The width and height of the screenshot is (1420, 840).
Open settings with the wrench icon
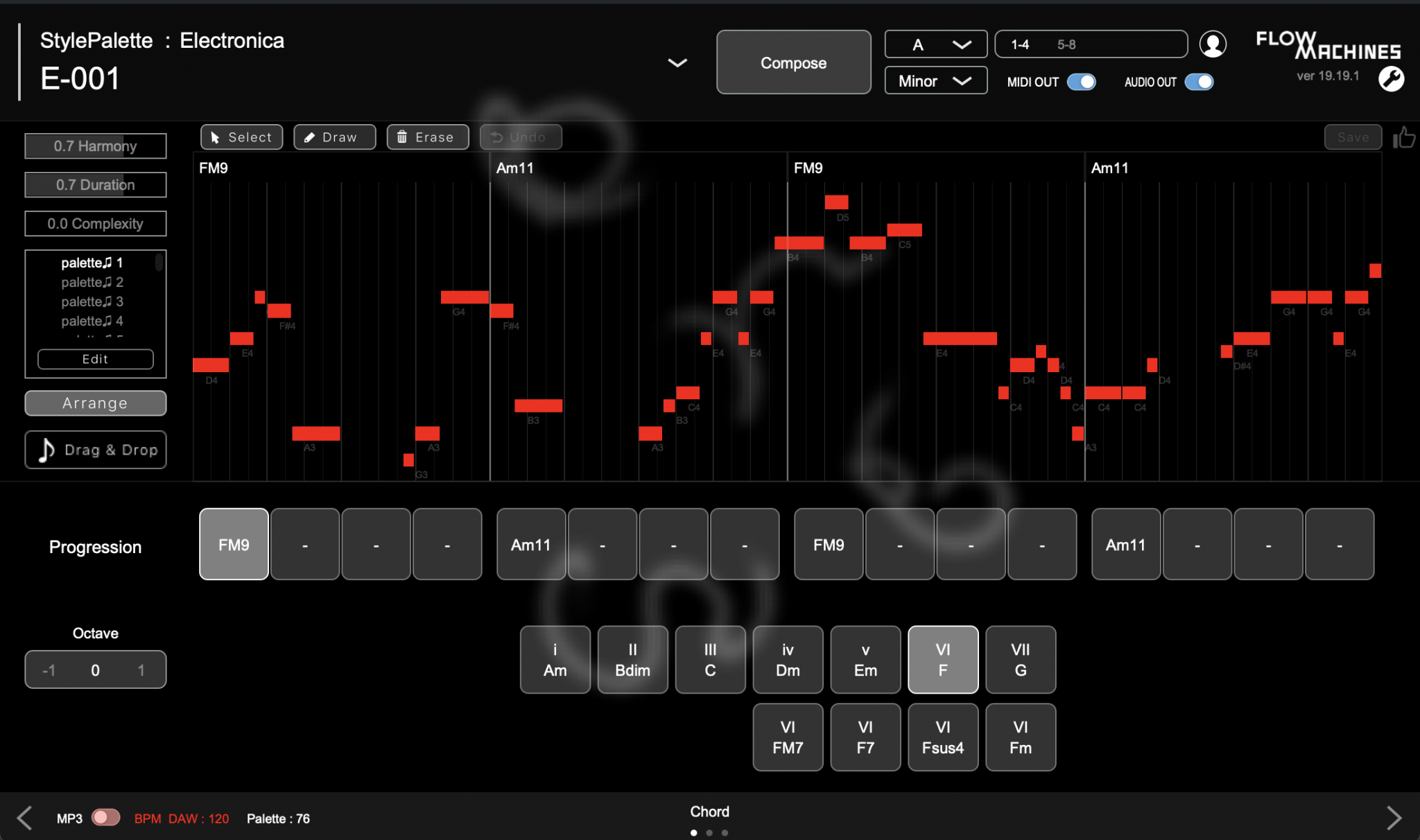[x=1391, y=79]
